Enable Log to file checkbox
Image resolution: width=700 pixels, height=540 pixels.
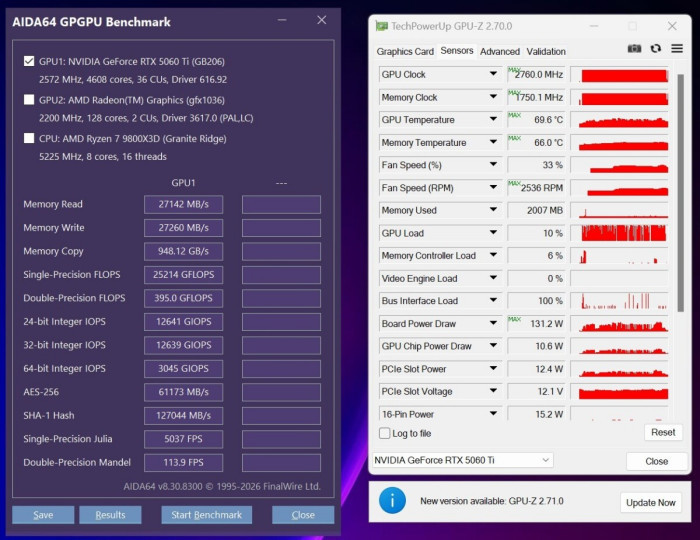tap(384, 433)
